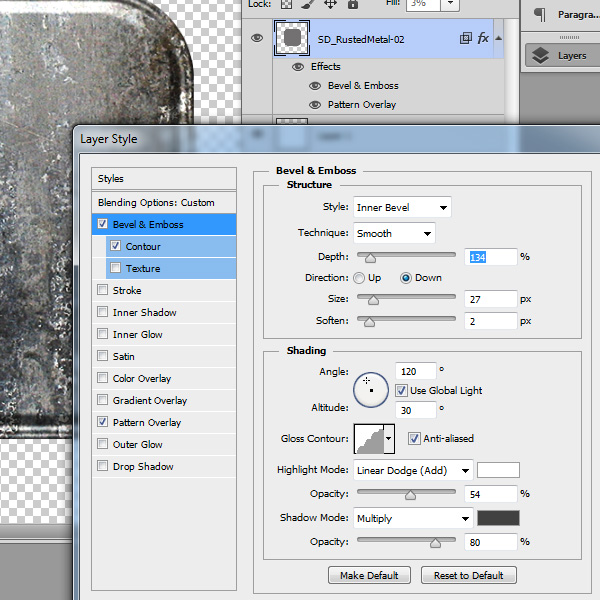Open the Layers panel button
600x600 pixels.
coord(562,55)
